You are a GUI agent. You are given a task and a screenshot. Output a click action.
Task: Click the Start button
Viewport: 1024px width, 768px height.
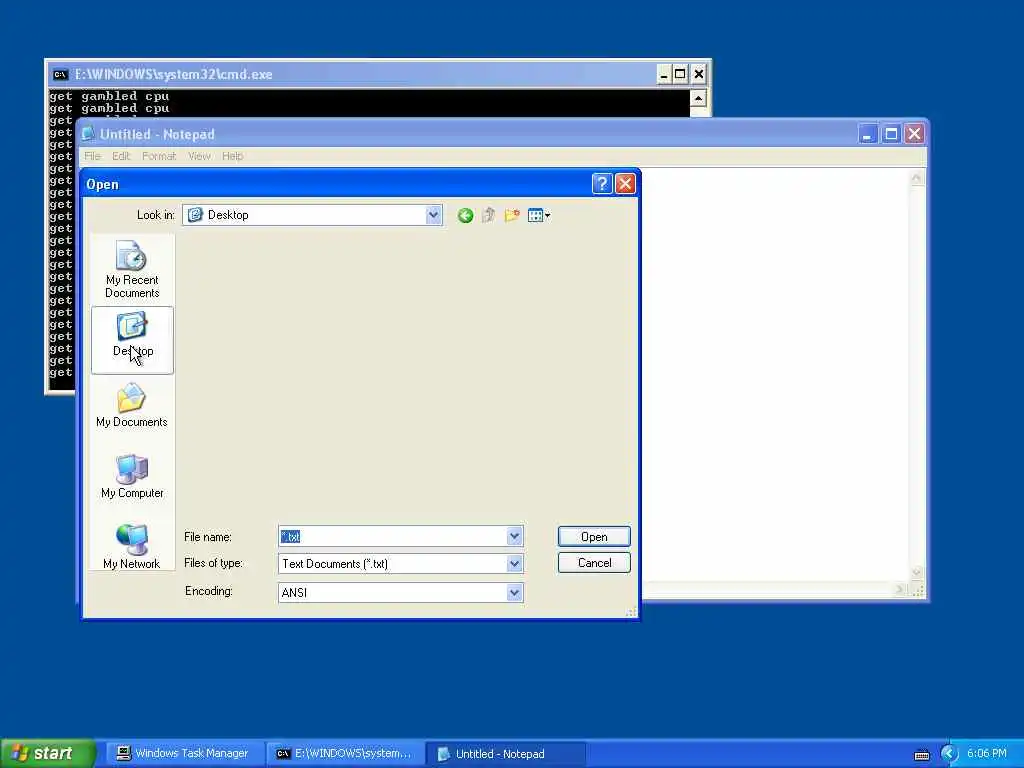(x=47, y=754)
